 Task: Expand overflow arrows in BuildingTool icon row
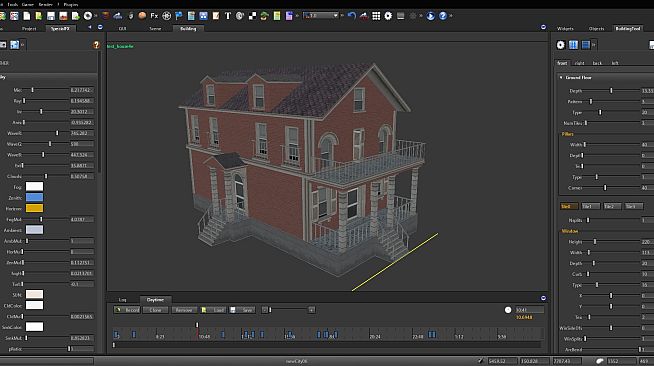click(594, 45)
